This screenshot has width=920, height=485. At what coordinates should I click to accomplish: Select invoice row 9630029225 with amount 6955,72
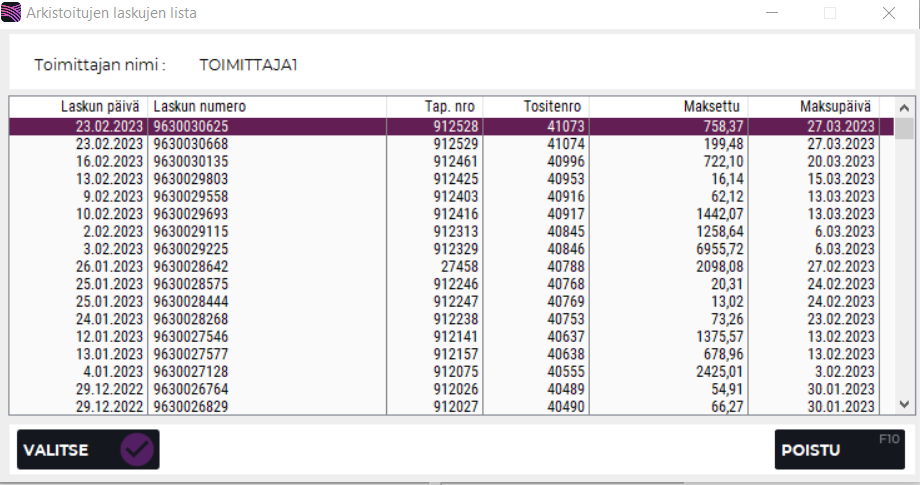[191, 249]
